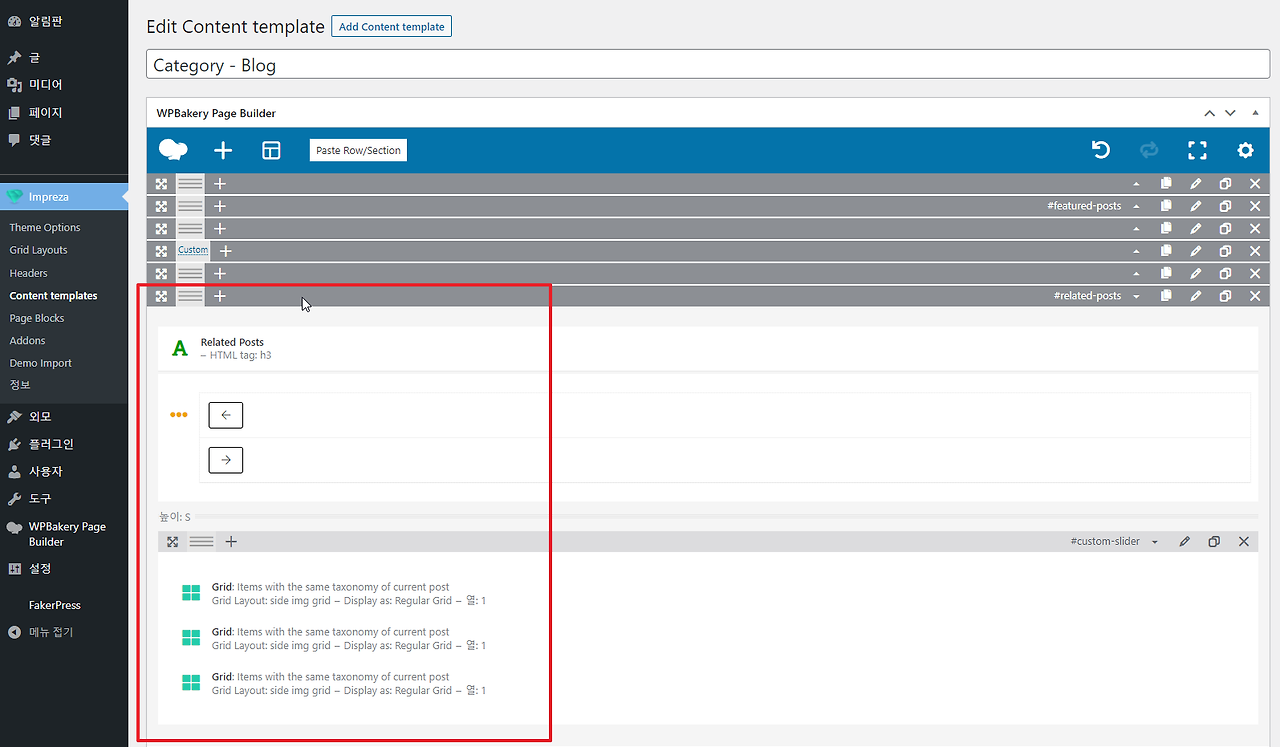Grab the #featured-posts row move handle
Viewport: 1280px width, 747px height.
point(161,206)
